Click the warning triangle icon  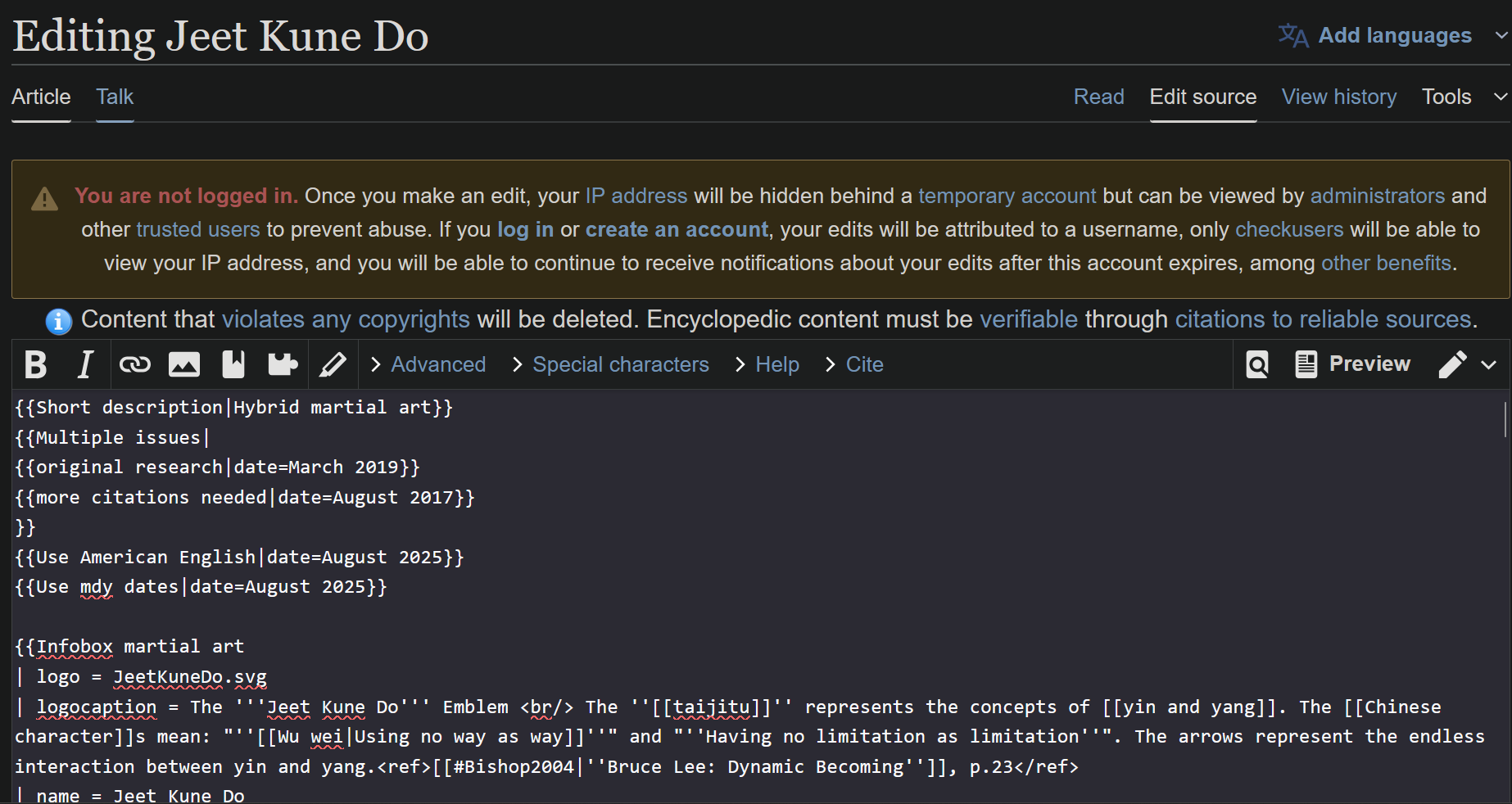44,198
